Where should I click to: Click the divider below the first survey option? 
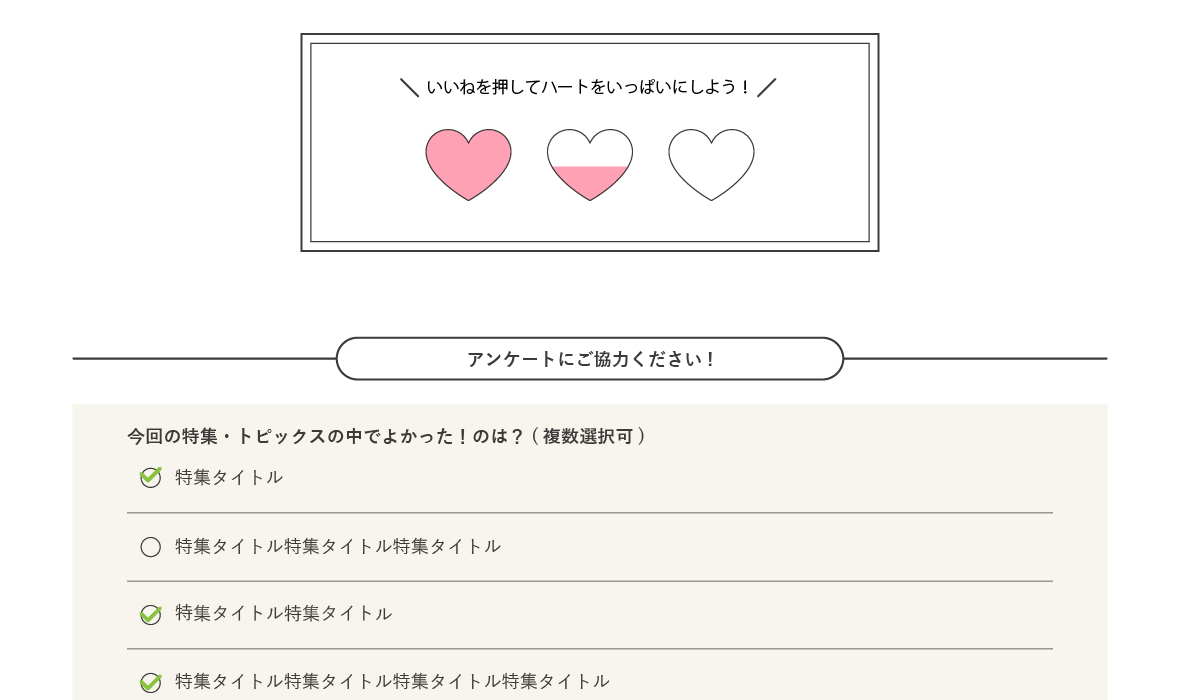pyautogui.click(x=590, y=513)
